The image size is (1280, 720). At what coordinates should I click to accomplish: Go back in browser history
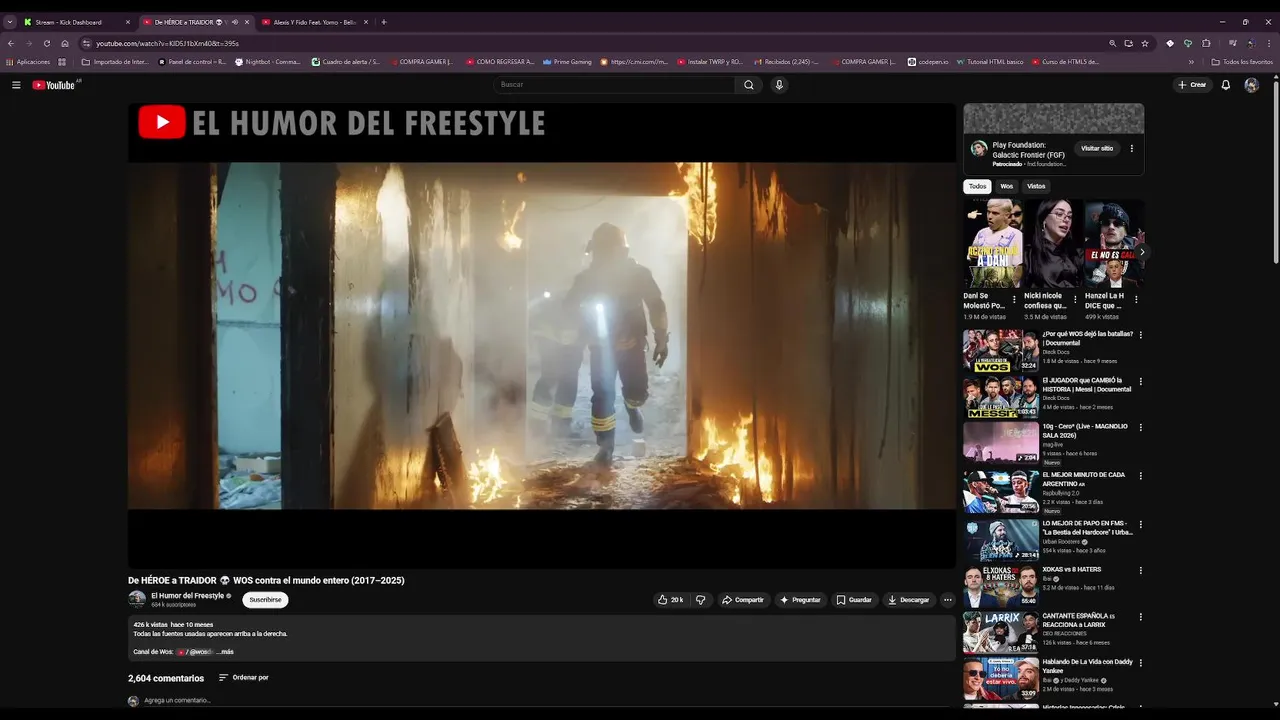pos(11,43)
